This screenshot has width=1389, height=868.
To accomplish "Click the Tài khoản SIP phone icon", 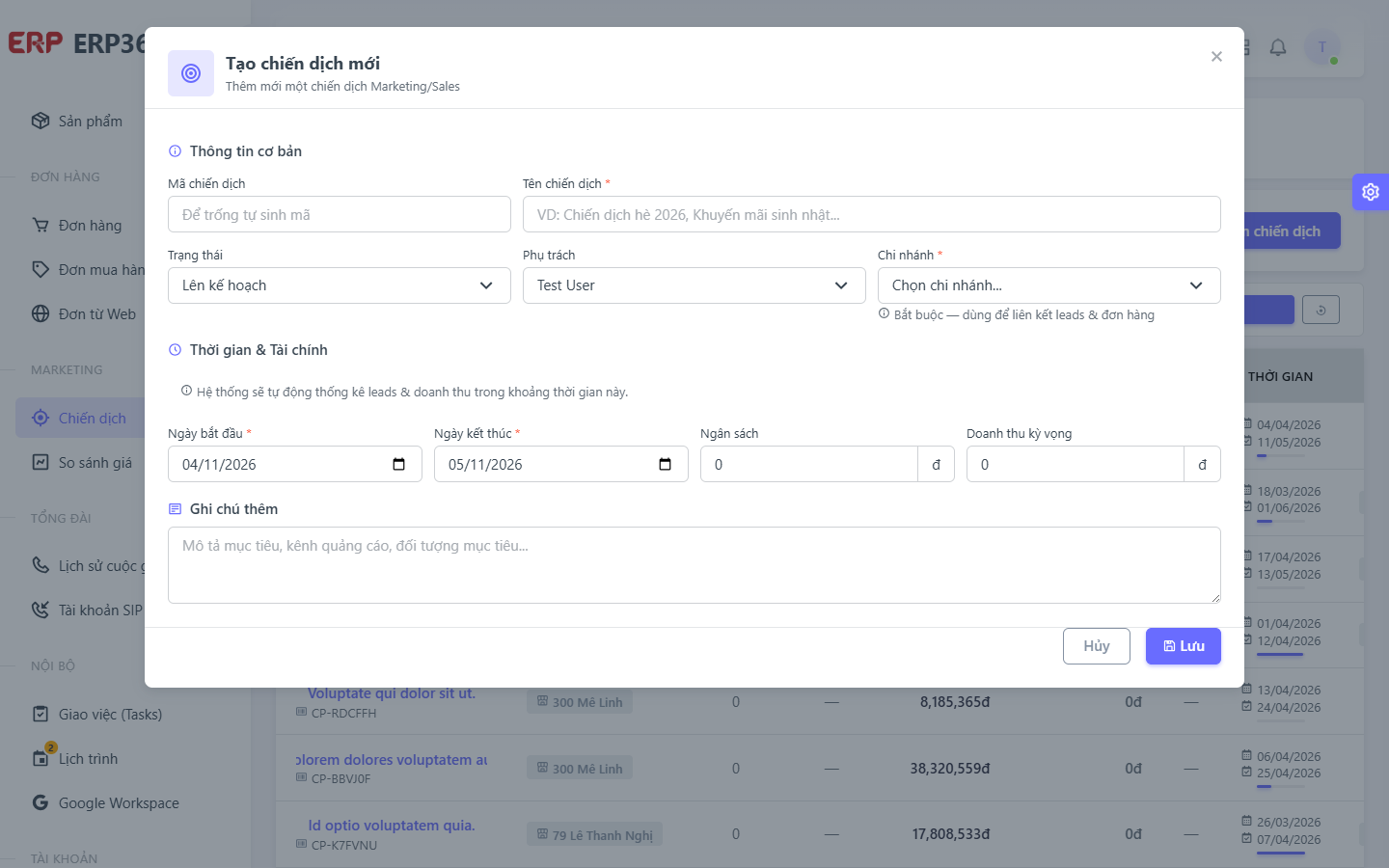I will tap(41, 610).
